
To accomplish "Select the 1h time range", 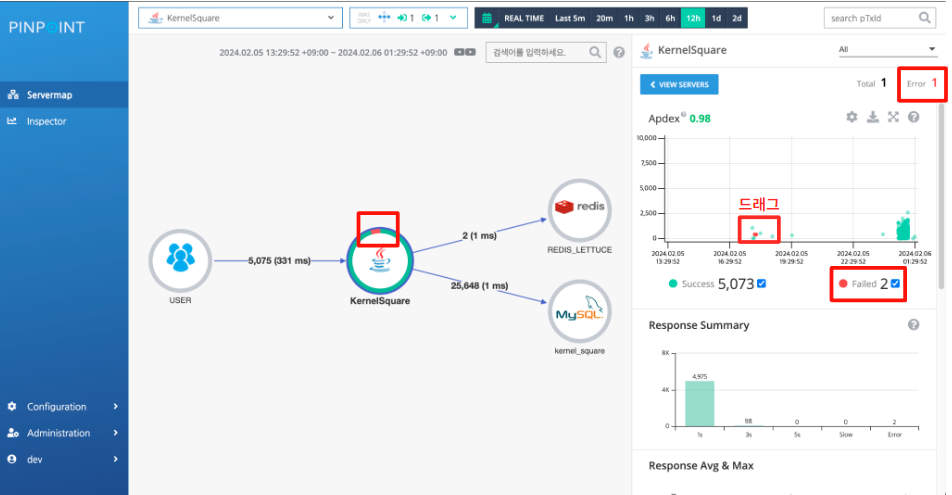I will point(629,18).
